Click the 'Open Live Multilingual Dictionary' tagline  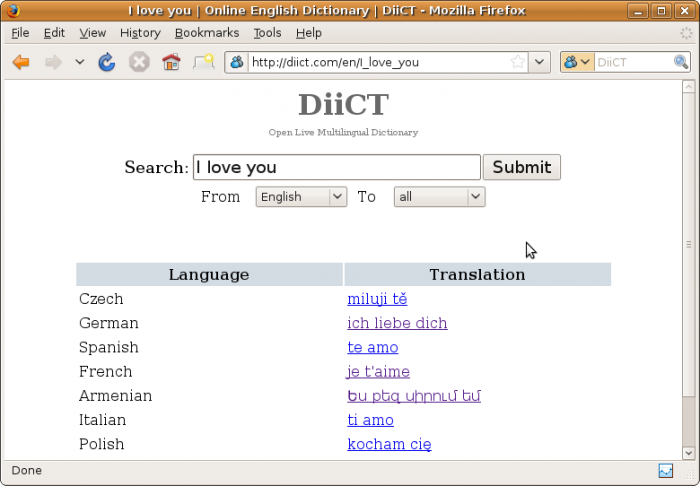pyautogui.click(x=343, y=133)
